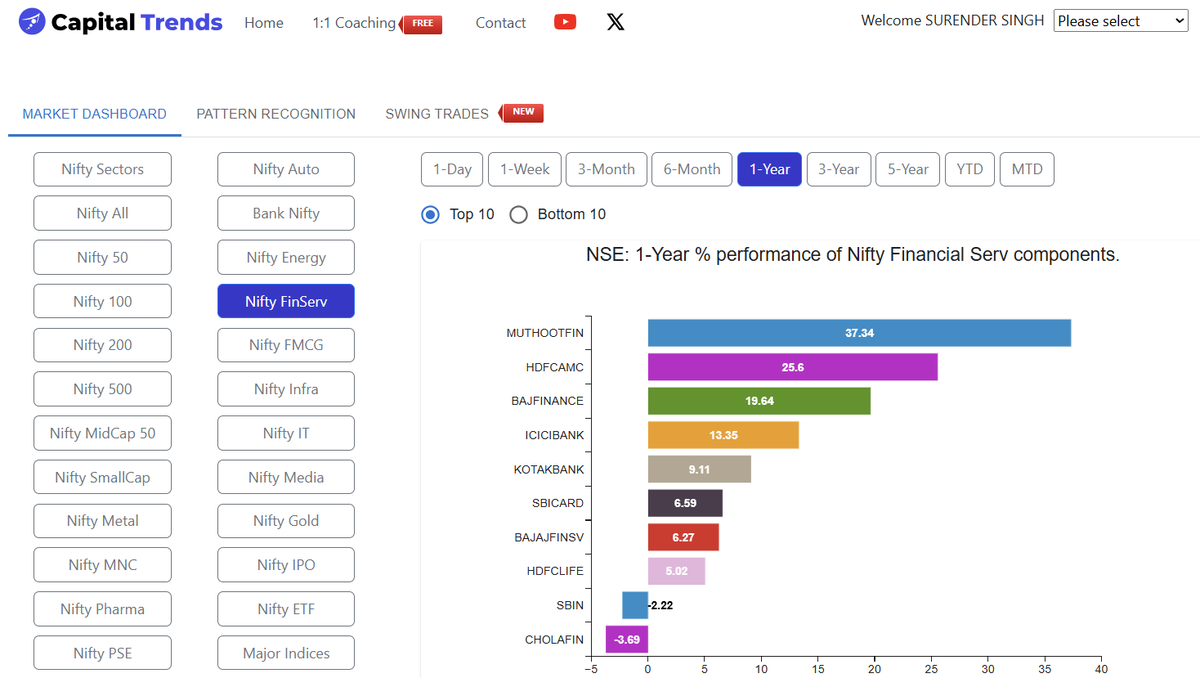Click the BAJFINANCE 19.64 bar
This screenshot has width=1200, height=678.
[x=759, y=401]
